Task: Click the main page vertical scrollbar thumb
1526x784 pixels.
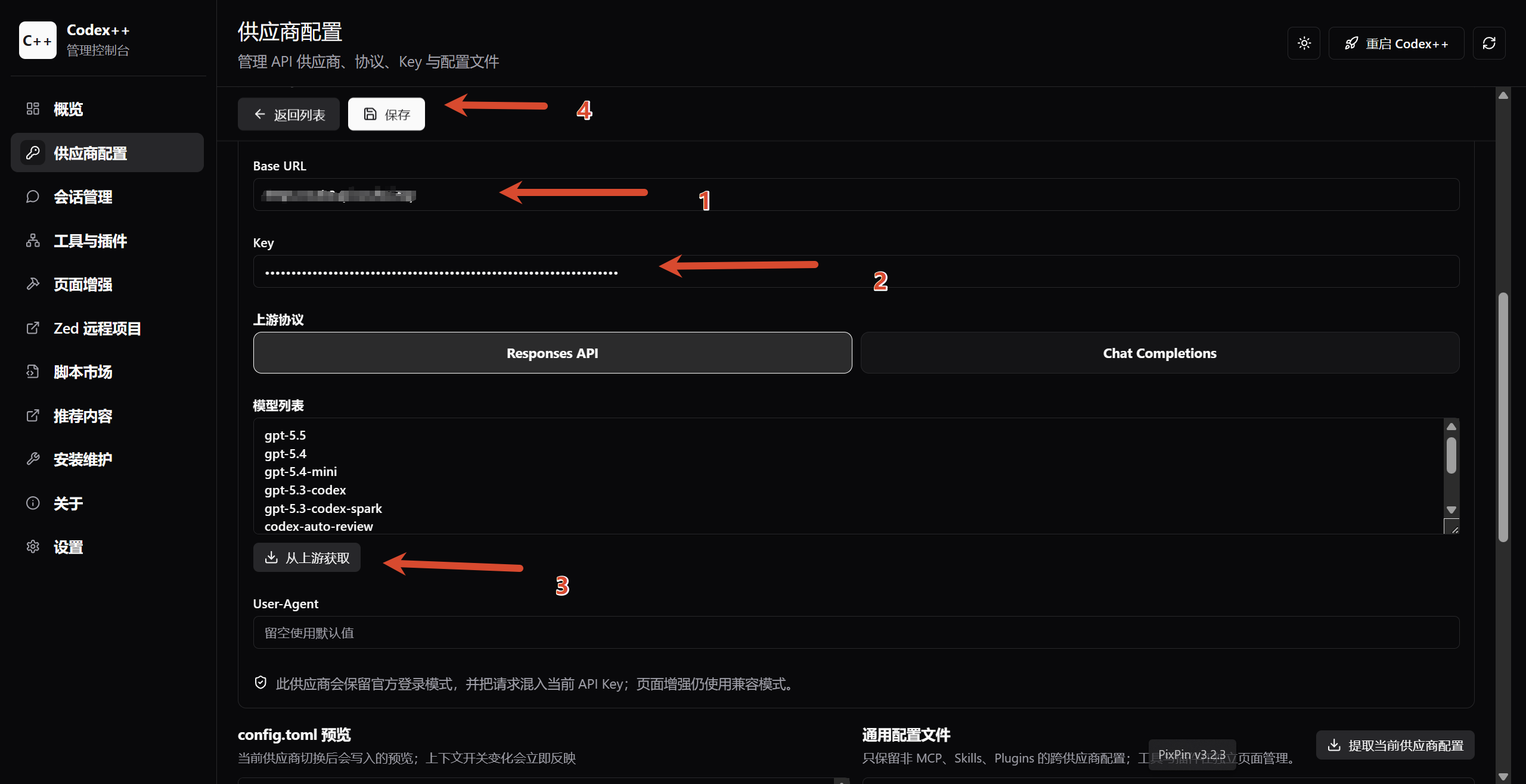Action: point(1503,417)
